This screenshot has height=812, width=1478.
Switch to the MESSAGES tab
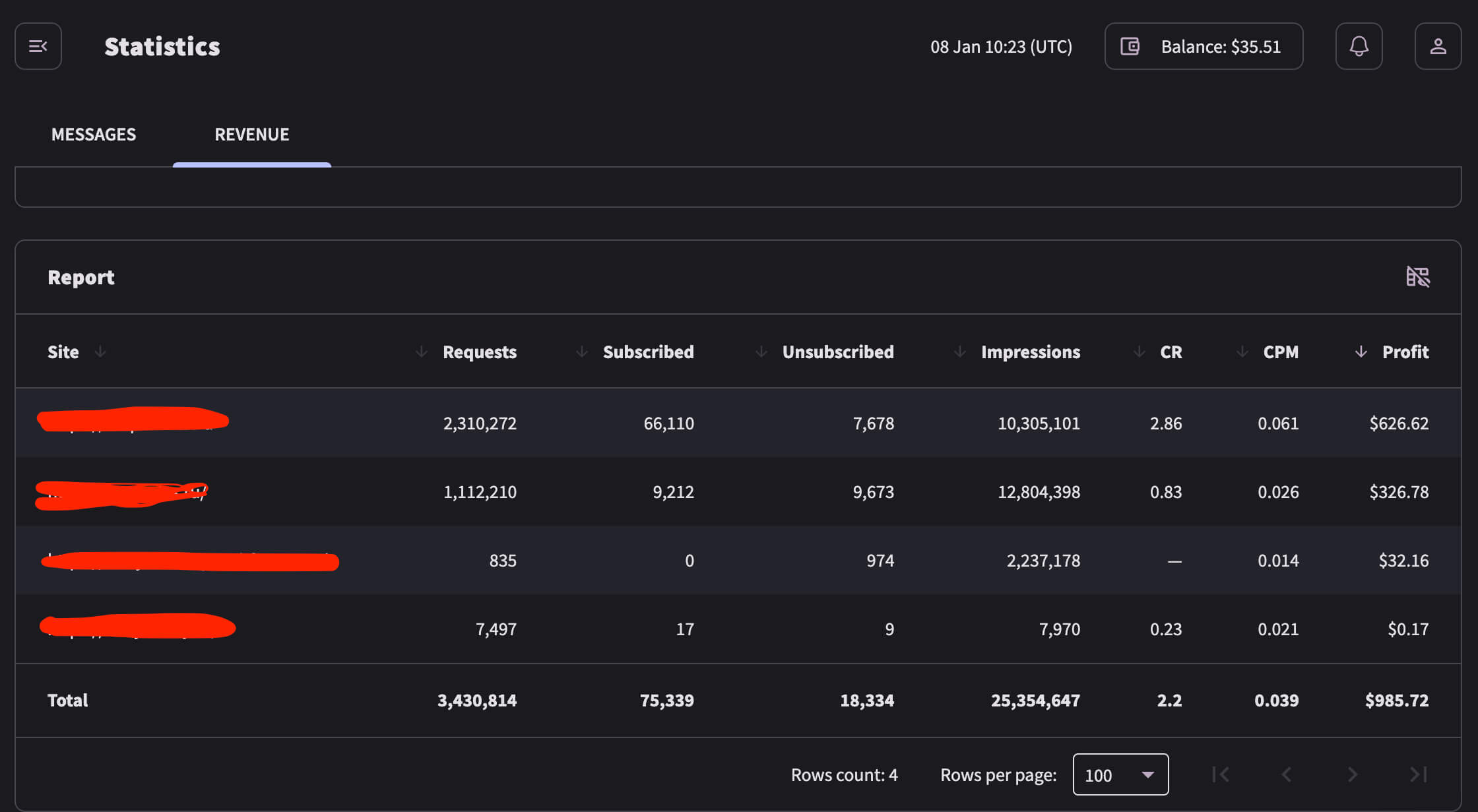point(94,135)
